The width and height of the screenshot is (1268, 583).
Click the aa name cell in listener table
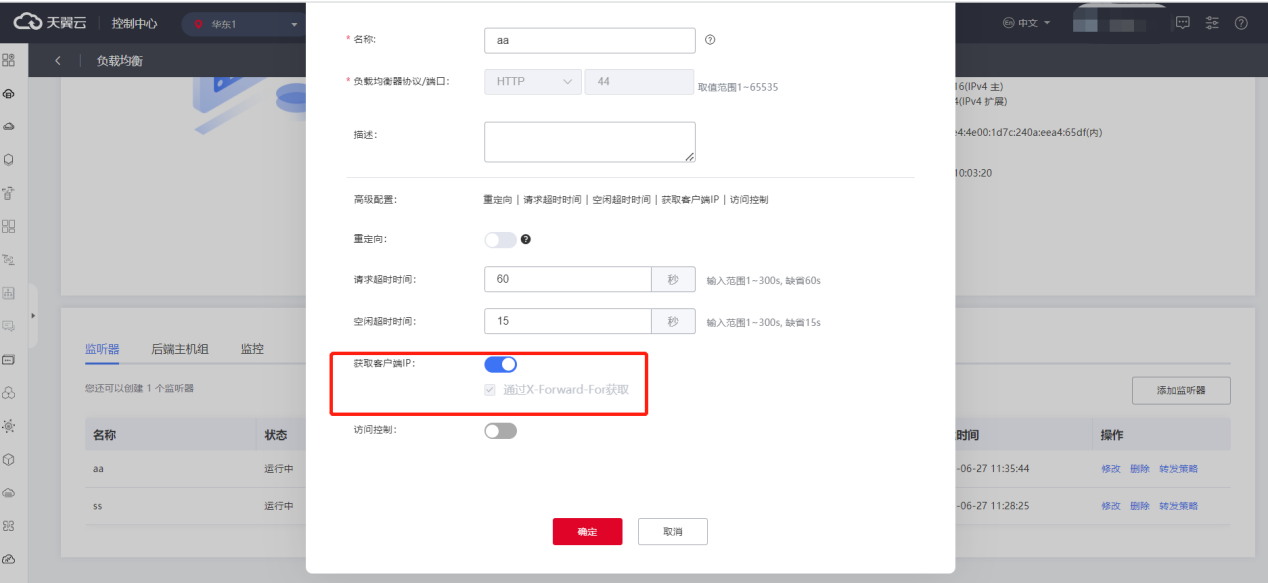98,468
